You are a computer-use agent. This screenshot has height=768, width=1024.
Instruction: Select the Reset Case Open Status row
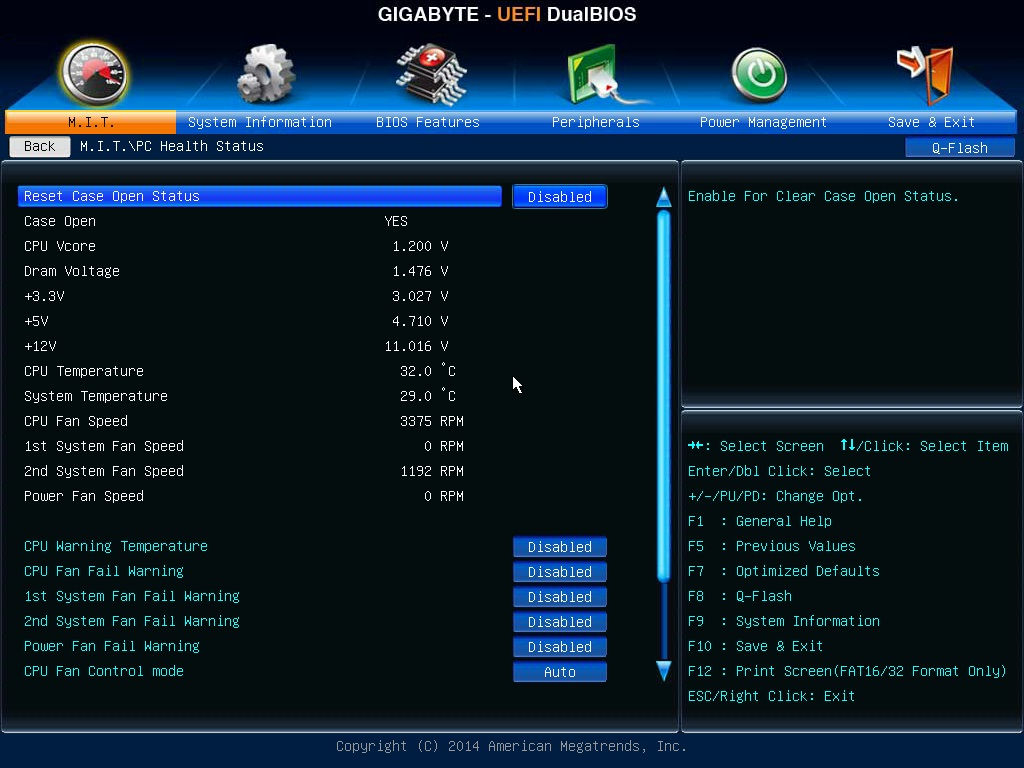pyautogui.click(x=260, y=196)
